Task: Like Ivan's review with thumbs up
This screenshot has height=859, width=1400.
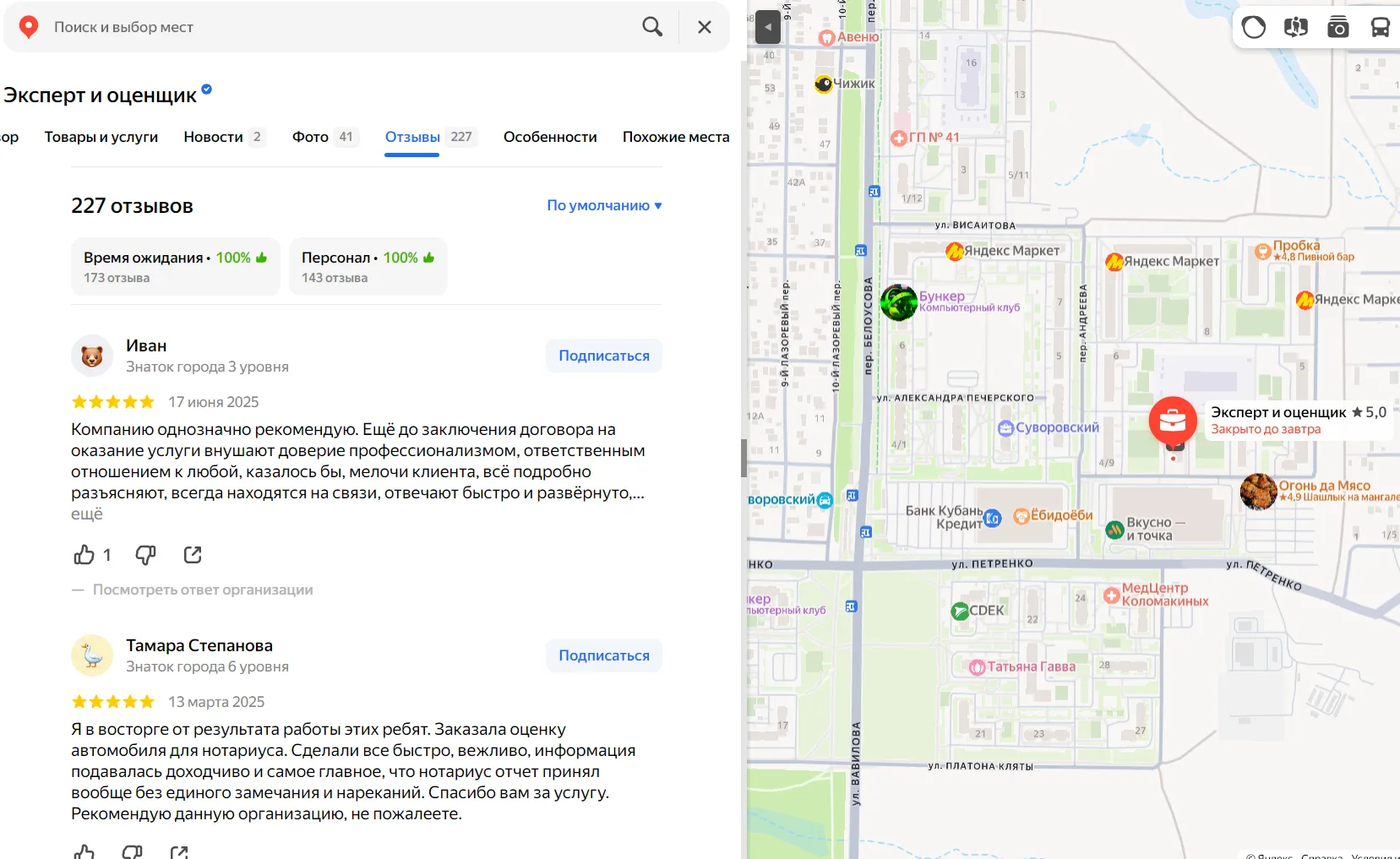Action: coord(84,555)
